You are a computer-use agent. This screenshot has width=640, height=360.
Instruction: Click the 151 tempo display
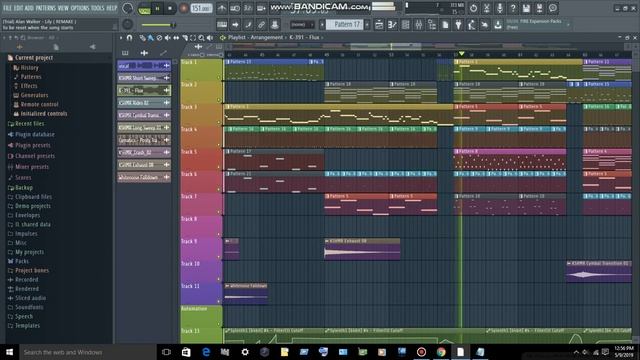click(201, 8)
